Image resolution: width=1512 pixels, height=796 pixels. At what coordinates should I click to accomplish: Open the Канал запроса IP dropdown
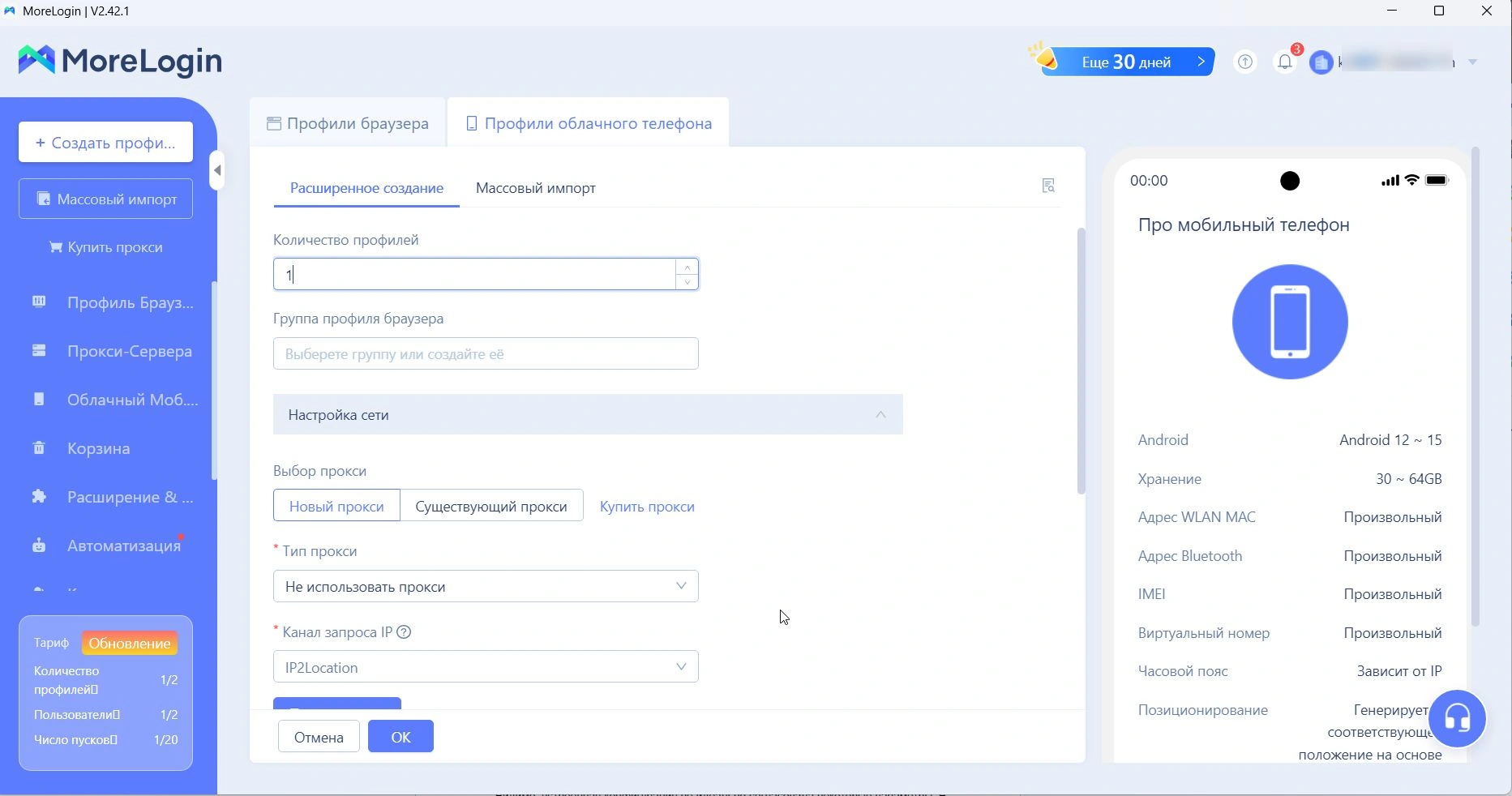click(x=486, y=667)
